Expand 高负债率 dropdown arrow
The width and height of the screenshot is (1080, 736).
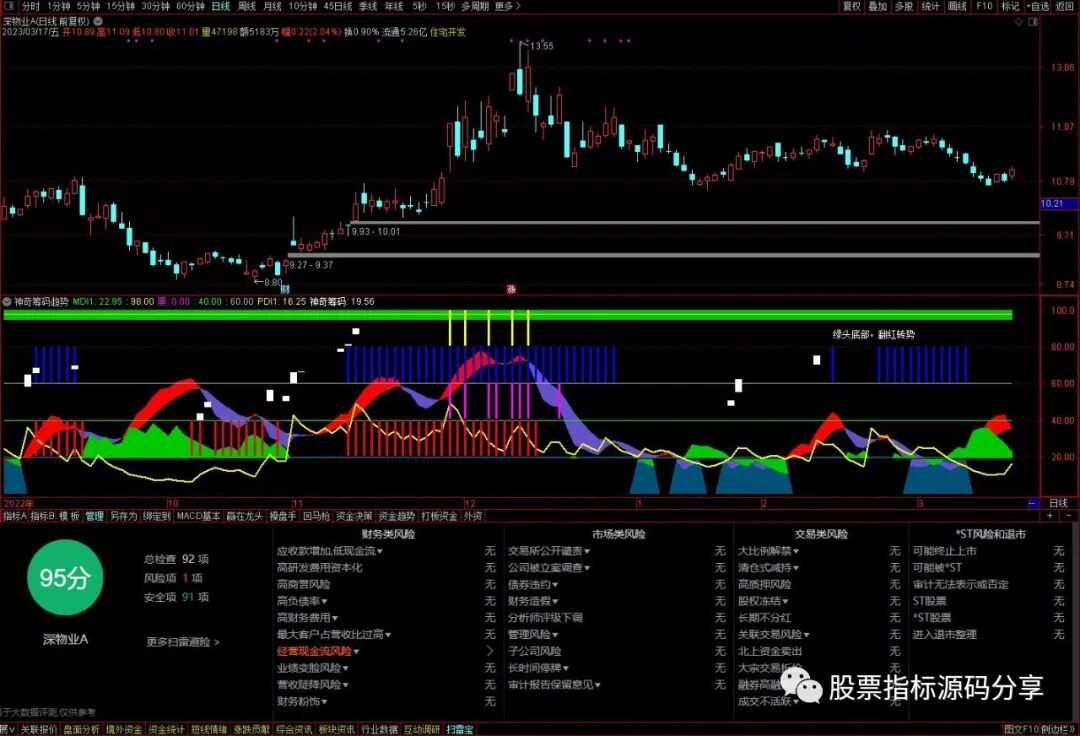pyautogui.click(x=324, y=601)
